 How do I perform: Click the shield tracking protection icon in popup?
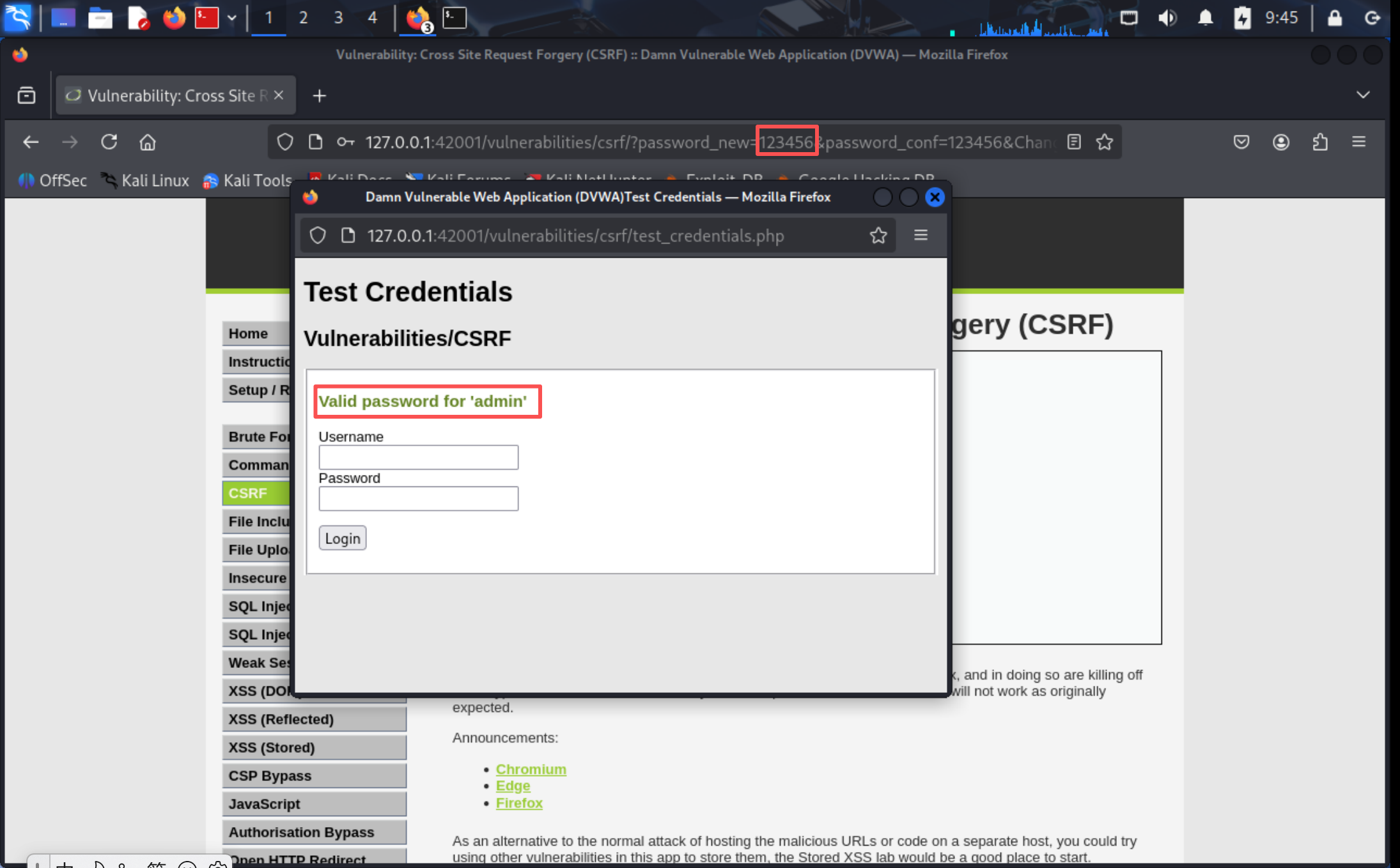tap(318, 236)
